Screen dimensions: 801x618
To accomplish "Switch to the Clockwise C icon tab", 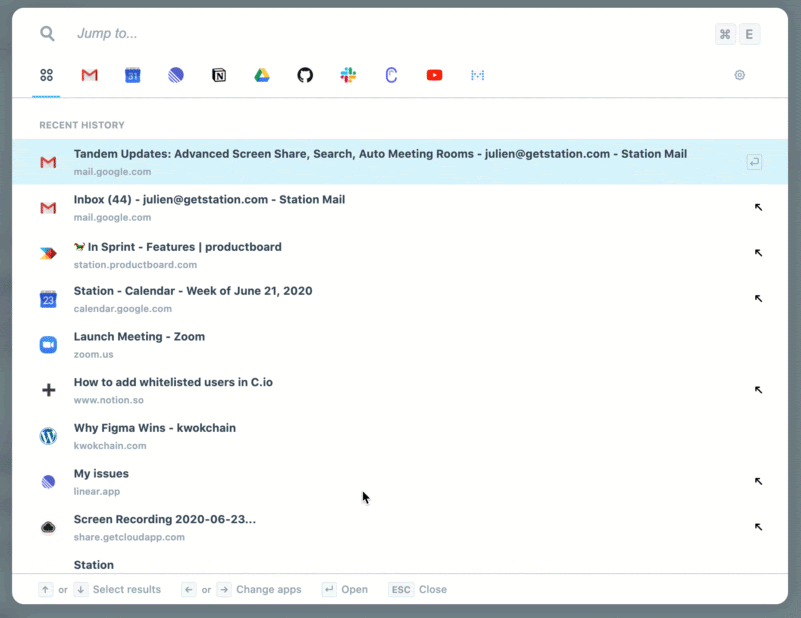I will pos(391,76).
